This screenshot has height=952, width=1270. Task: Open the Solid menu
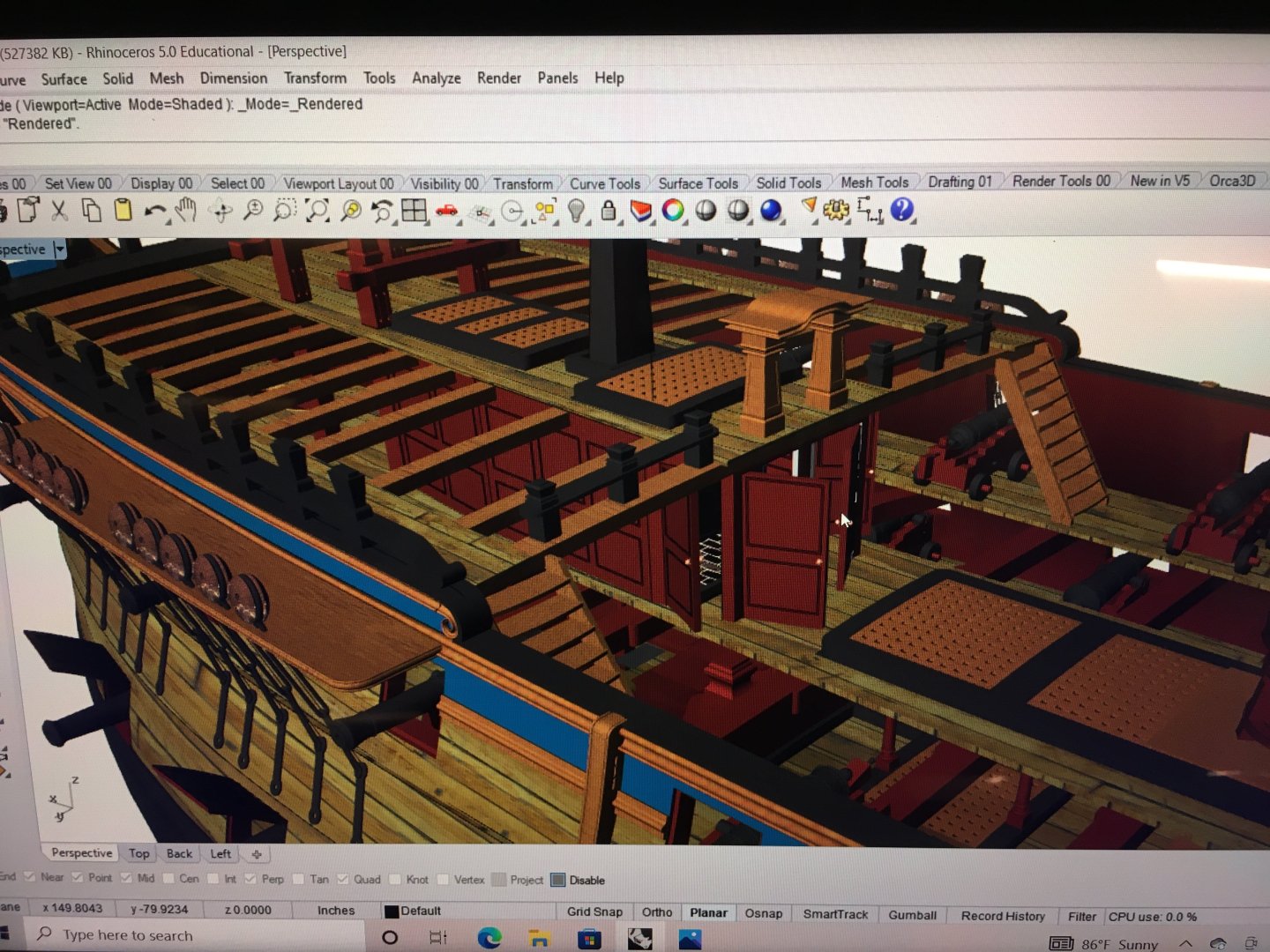(x=117, y=78)
